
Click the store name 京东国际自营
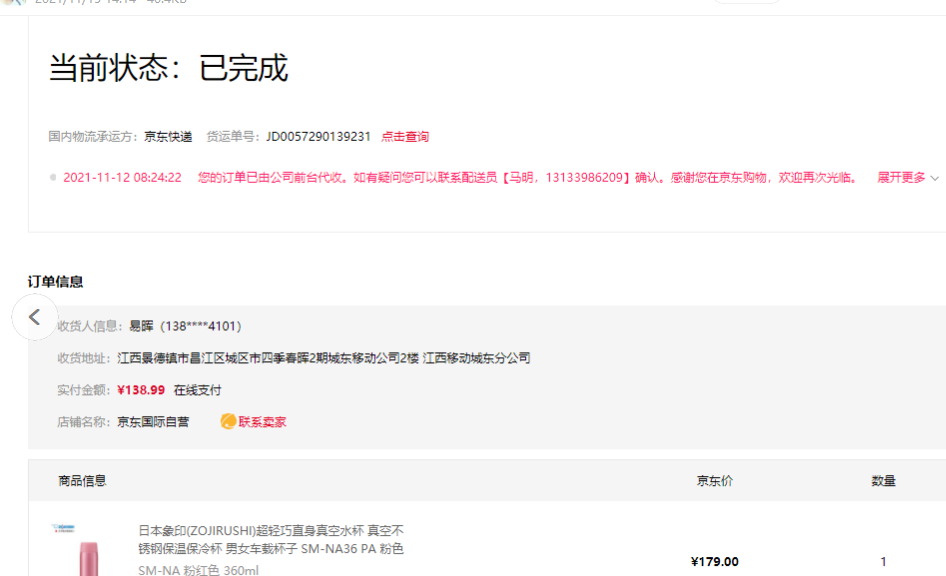(153, 422)
